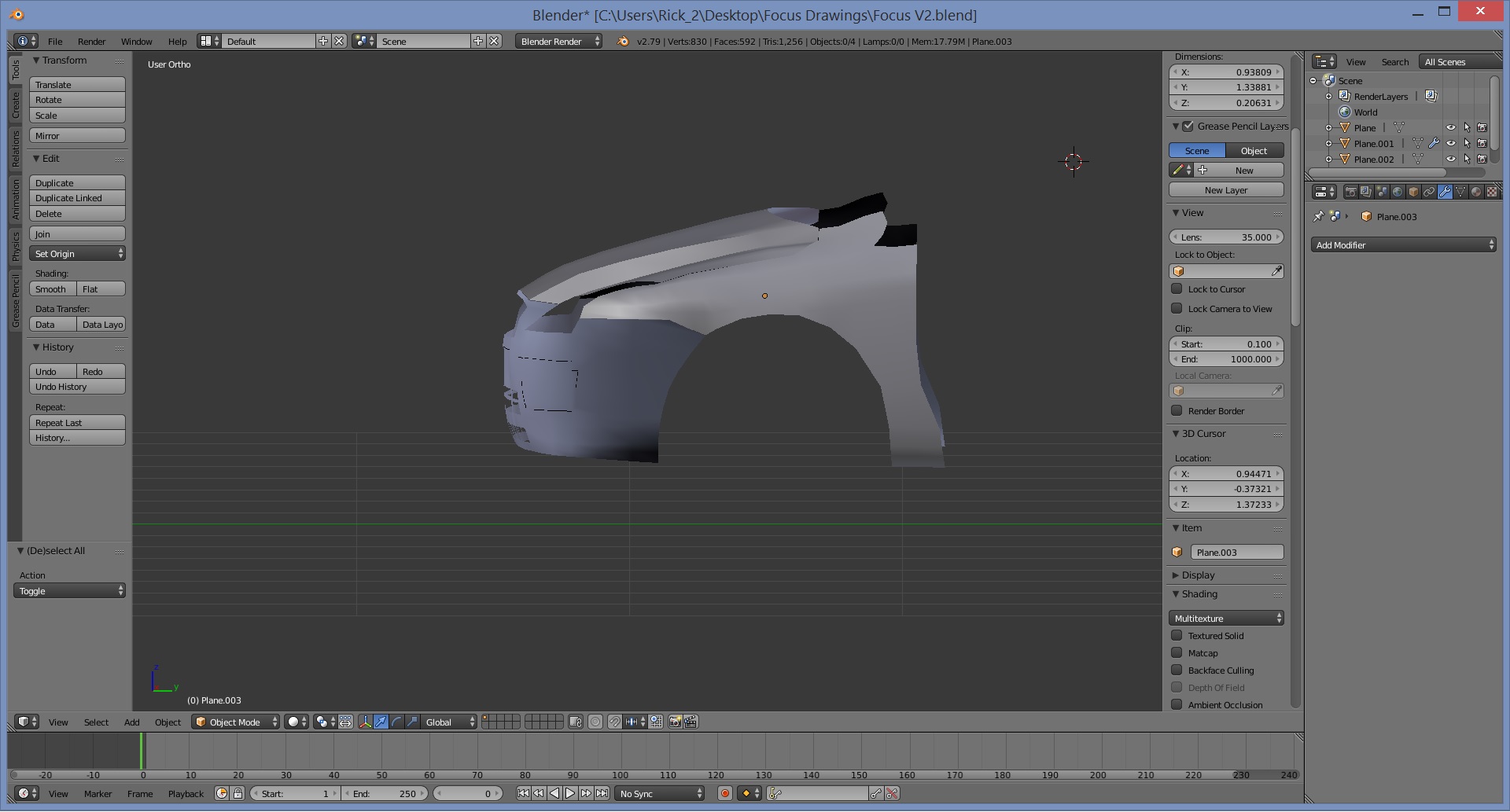Open the Object Constraints chain tab

1429,192
